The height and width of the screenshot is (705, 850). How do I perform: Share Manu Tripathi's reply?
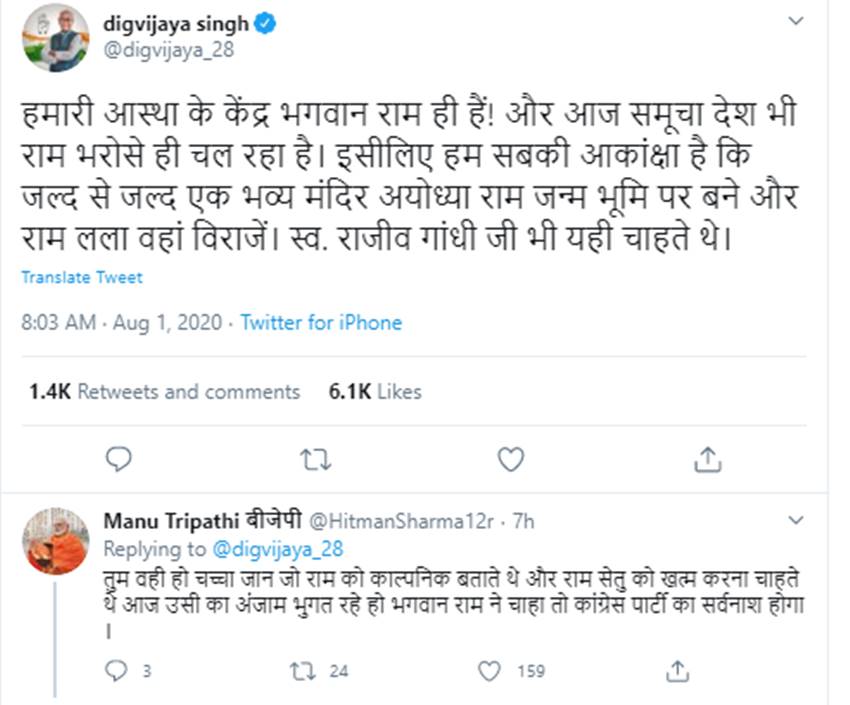[x=677, y=670]
